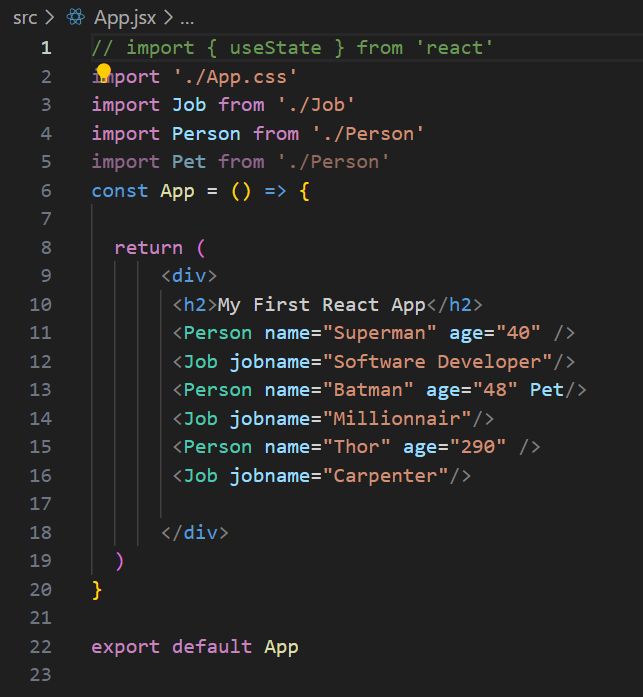Click the arrow '=>' on line 6

275,191
